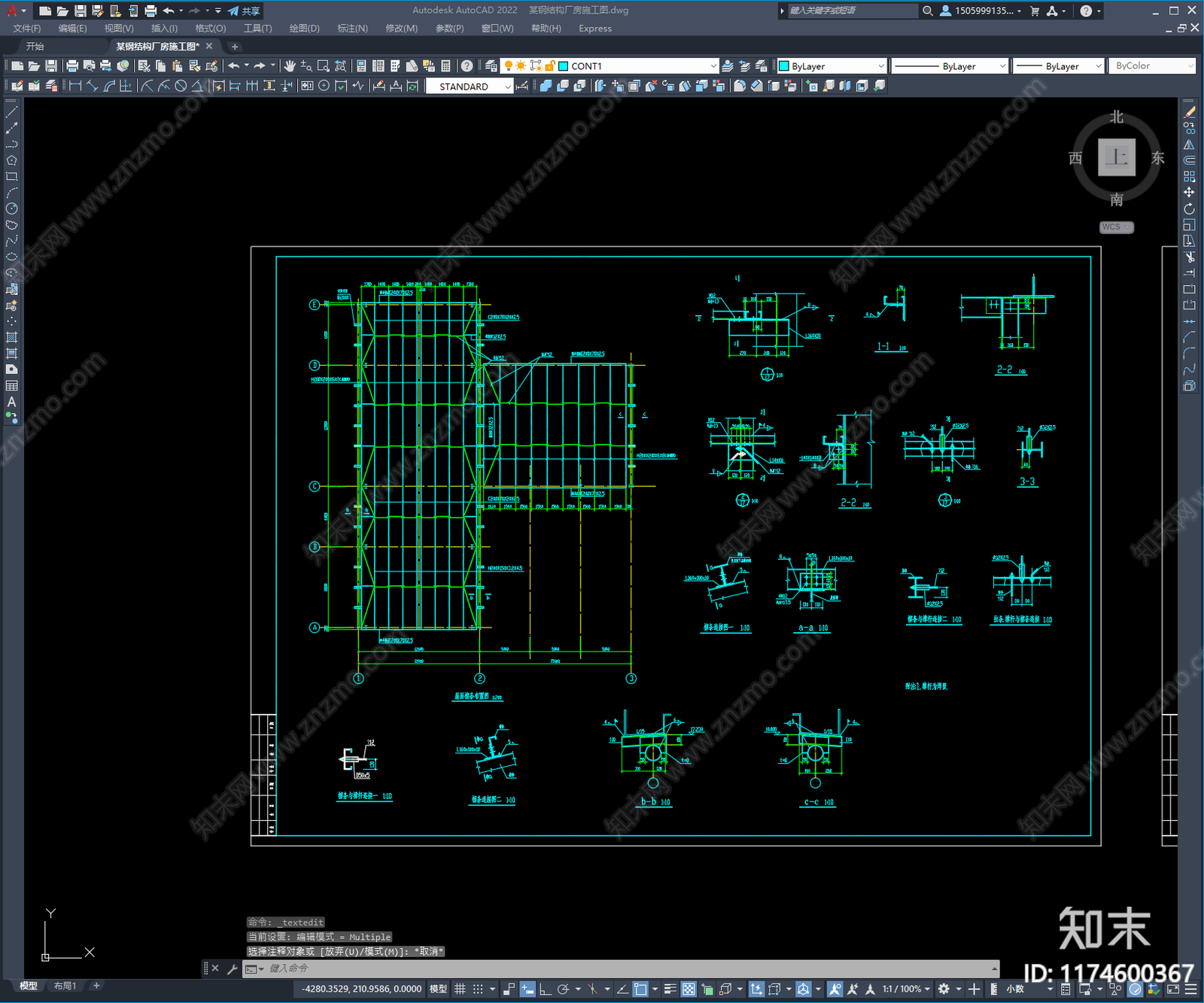1204x1003 pixels.
Task: Click the Autodesk App Store cart icon
Action: pos(1035,11)
